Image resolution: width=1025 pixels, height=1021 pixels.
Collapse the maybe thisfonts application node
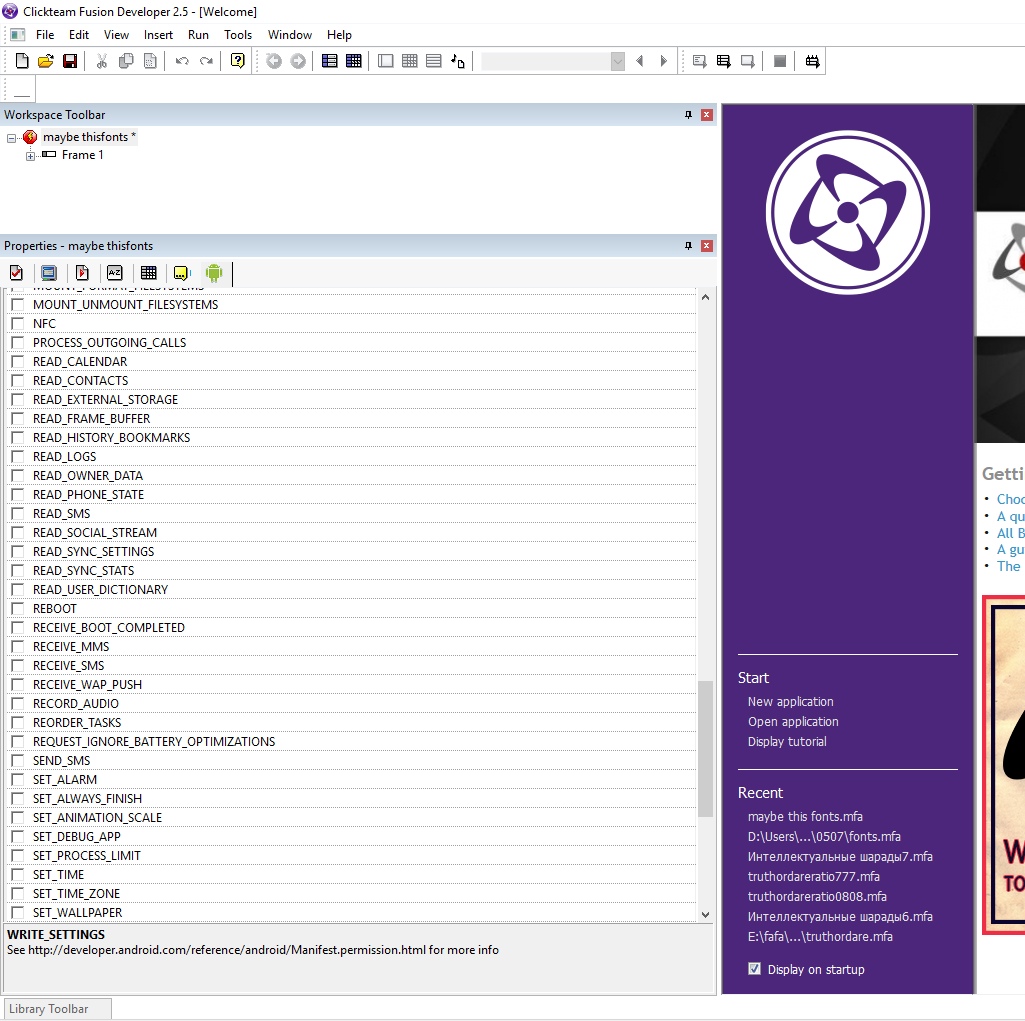coord(11,138)
